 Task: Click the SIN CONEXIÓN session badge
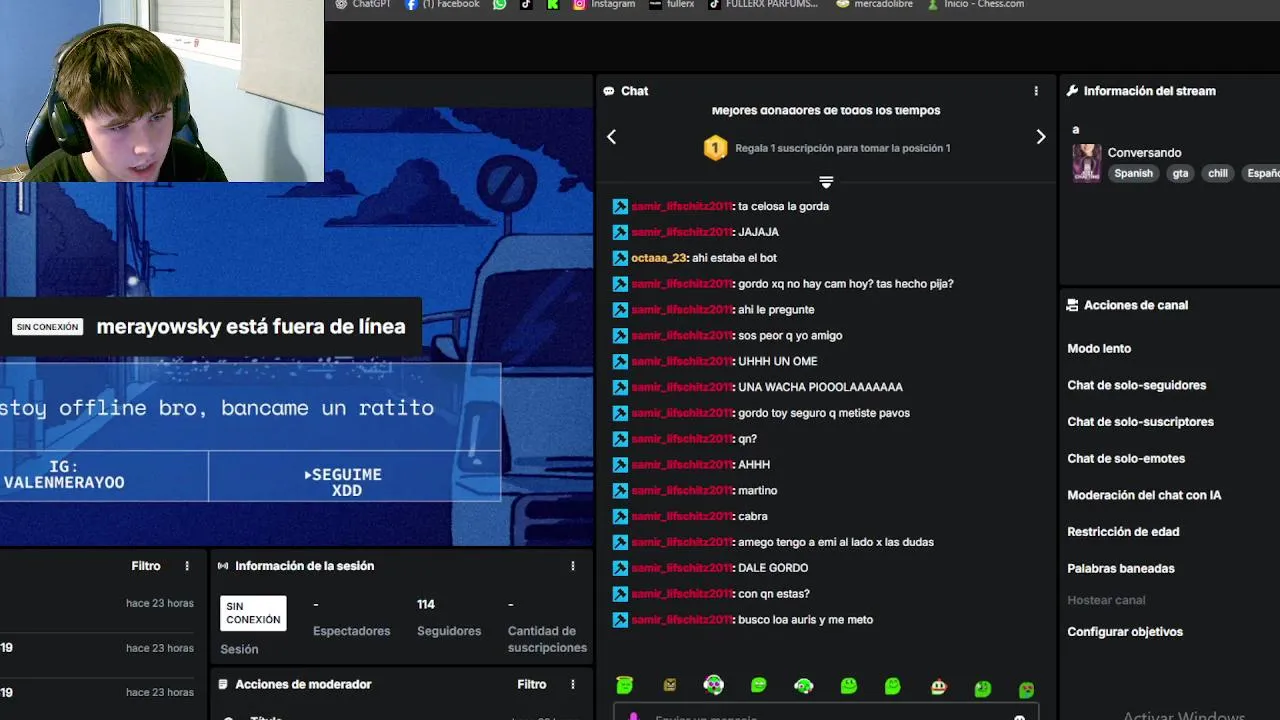click(x=253, y=613)
